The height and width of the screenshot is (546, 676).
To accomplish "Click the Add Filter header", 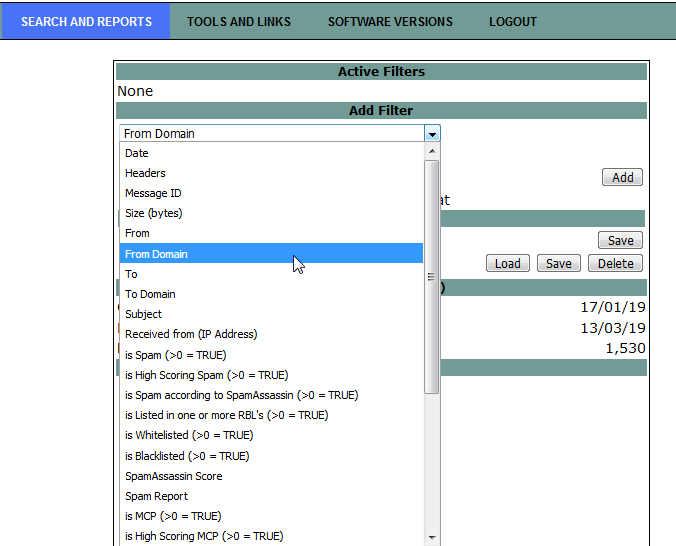I will click(x=382, y=110).
